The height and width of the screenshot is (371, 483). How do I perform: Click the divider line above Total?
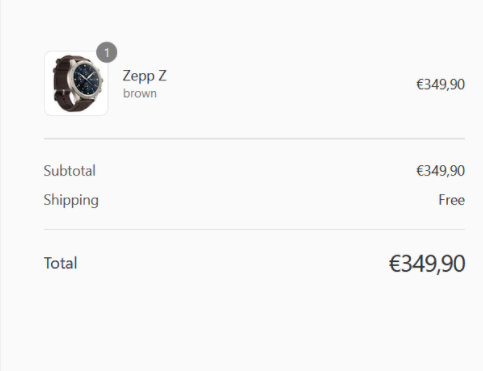click(254, 229)
